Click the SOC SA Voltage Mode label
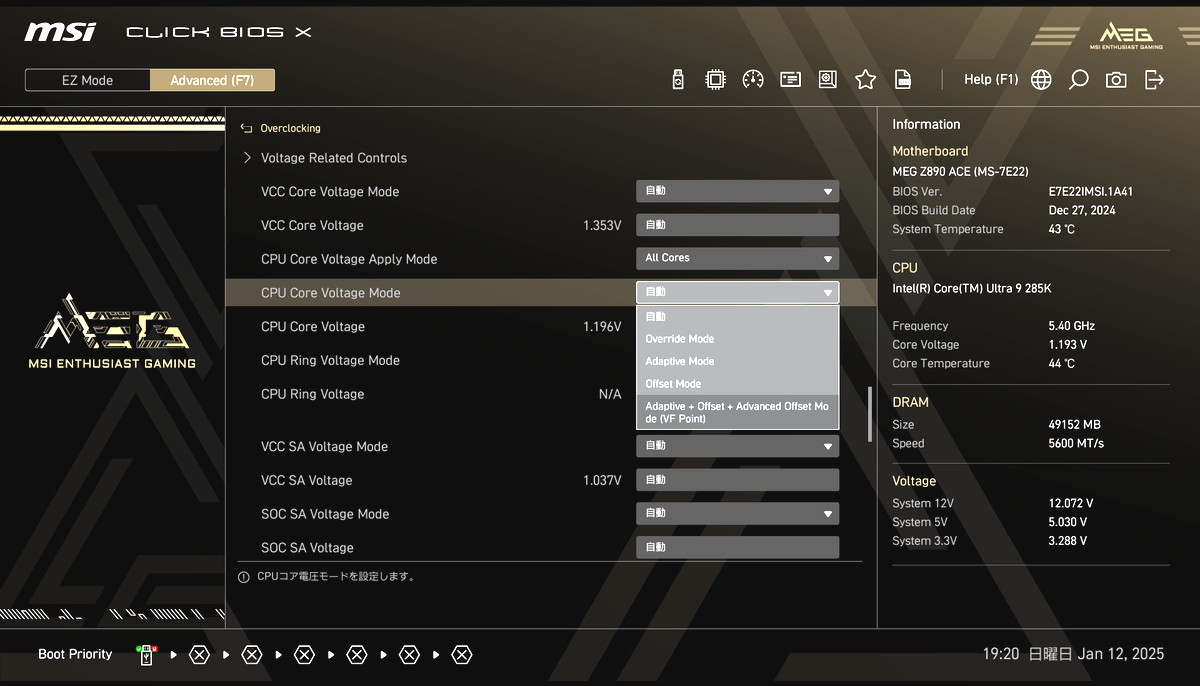This screenshot has width=1200, height=686. [325, 514]
